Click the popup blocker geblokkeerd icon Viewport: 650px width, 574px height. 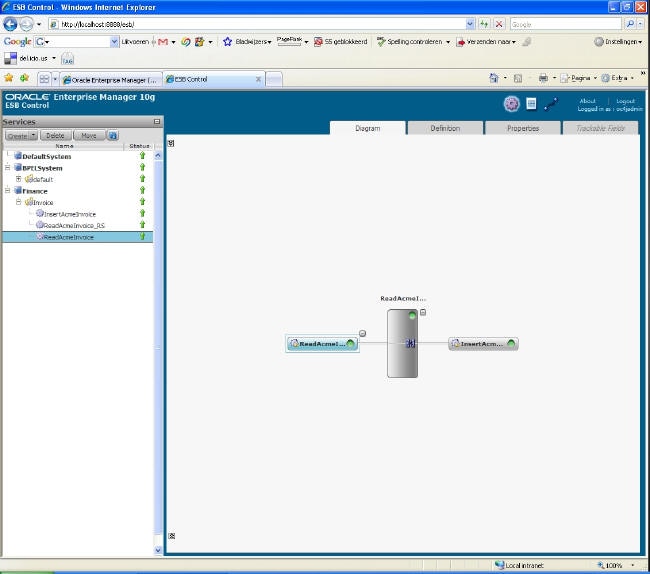[318, 41]
